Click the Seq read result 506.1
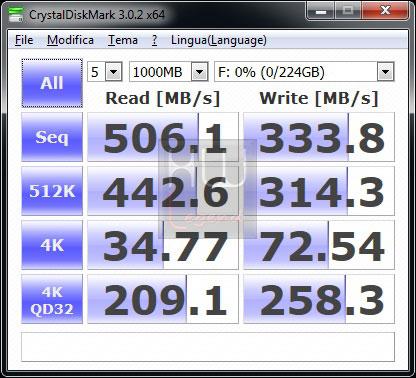The height and width of the screenshot is (378, 416). (x=163, y=137)
